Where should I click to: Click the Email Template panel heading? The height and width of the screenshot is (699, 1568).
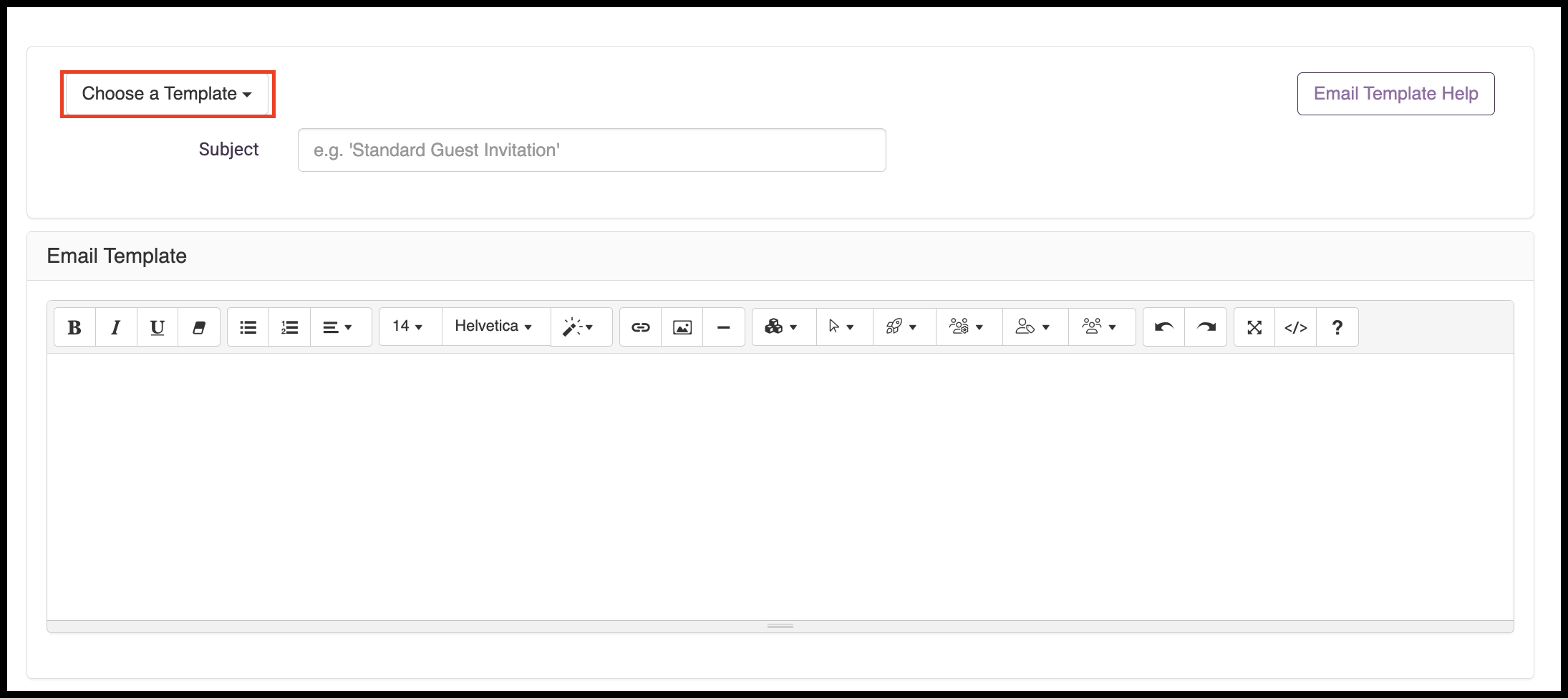tap(117, 256)
